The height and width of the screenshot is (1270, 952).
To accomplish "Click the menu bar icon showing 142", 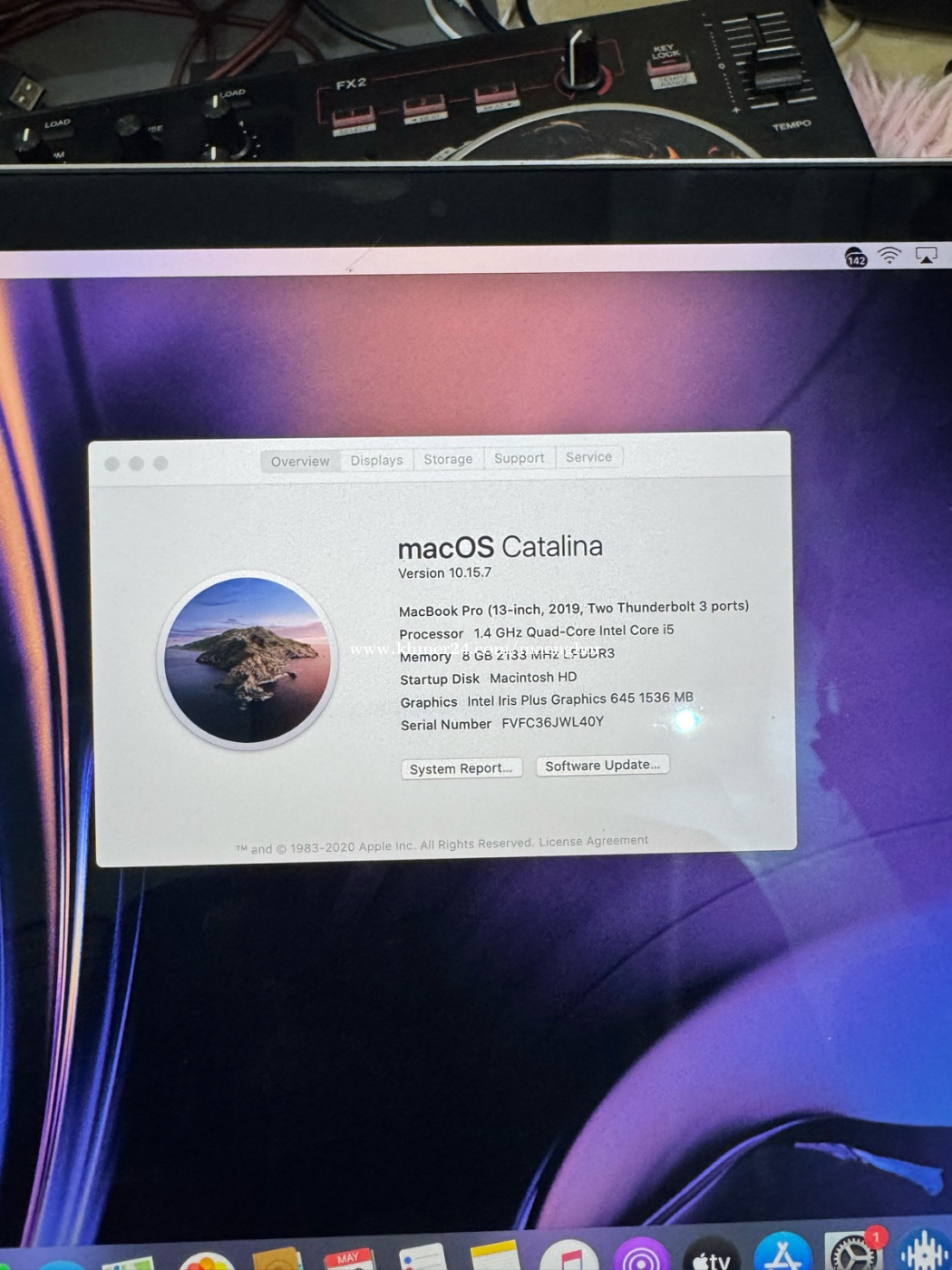I will (x=856, y=258).
